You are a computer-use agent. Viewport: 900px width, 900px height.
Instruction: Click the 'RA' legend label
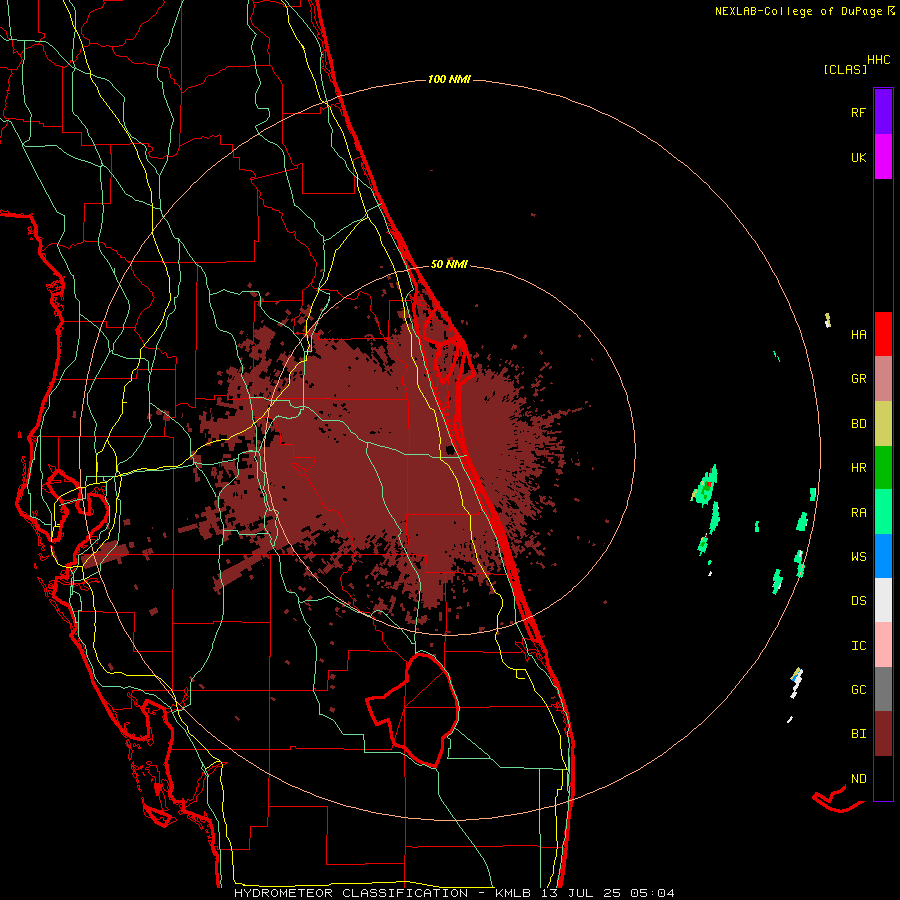[858, 513]
